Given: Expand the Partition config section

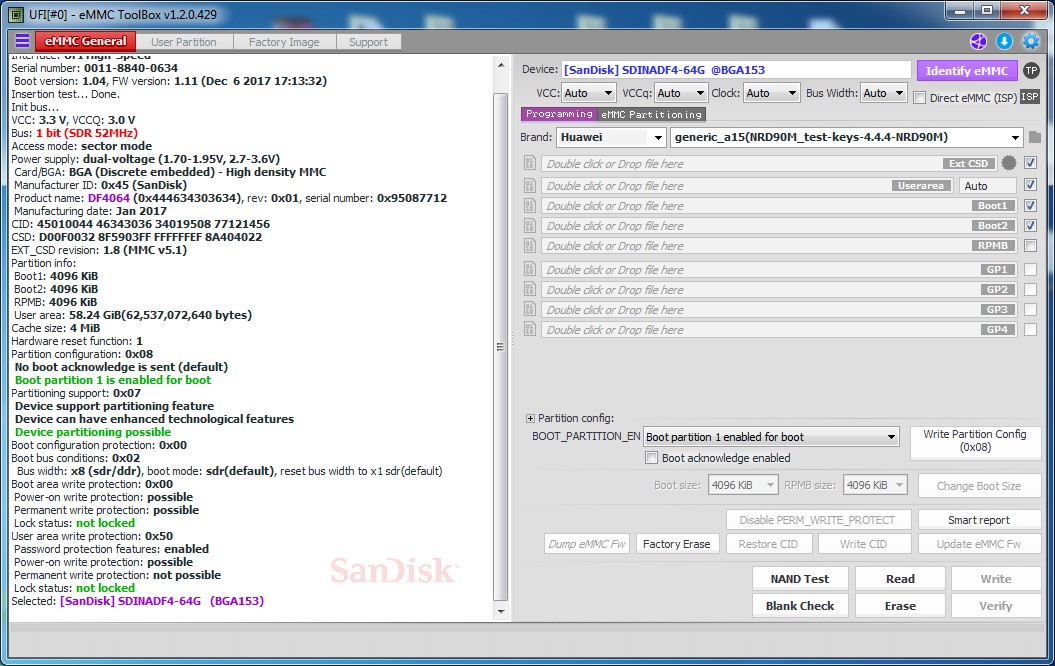Looking at the screenshot, I should pos(530,418).
